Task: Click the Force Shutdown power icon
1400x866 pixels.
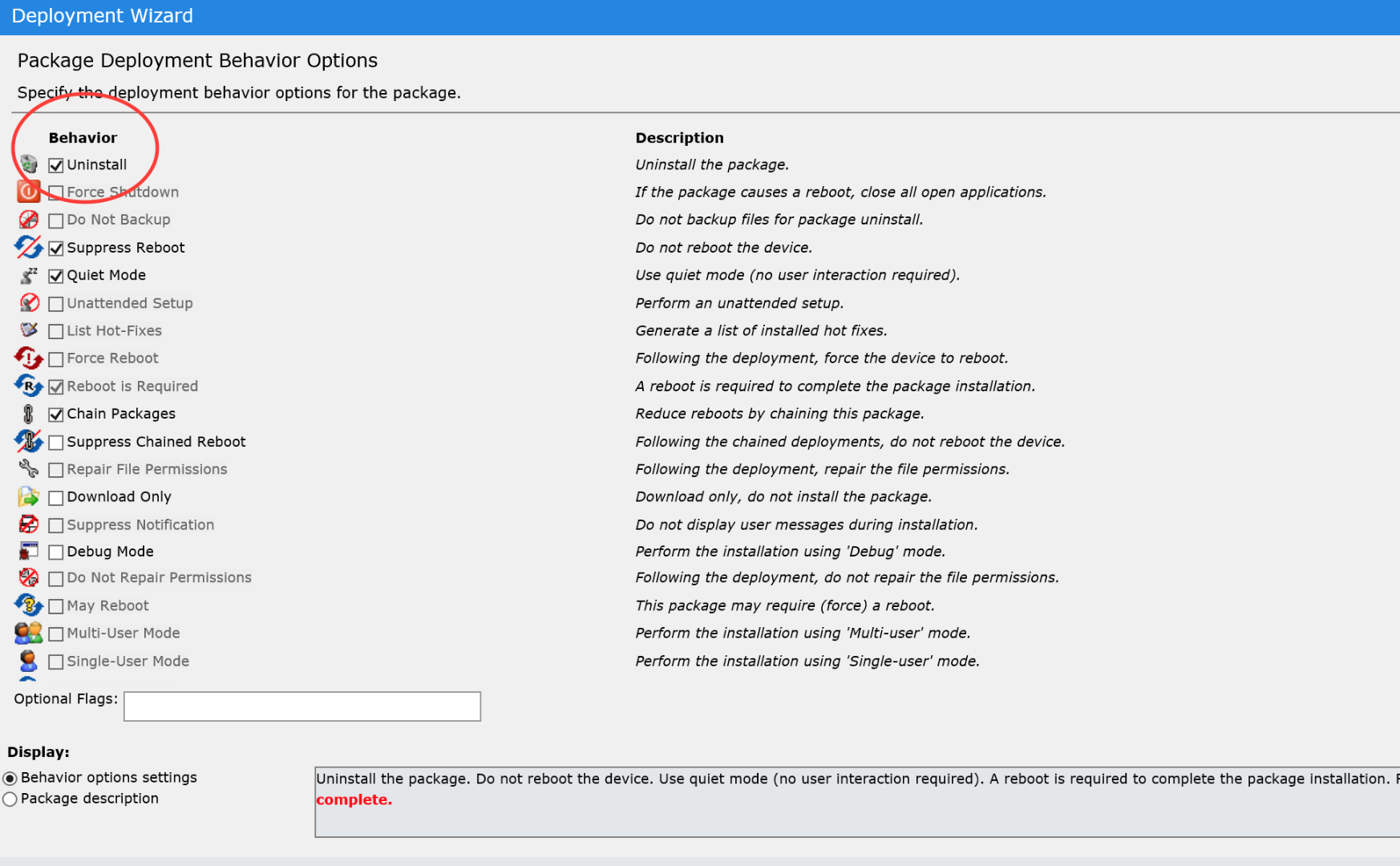Action: 29,192
